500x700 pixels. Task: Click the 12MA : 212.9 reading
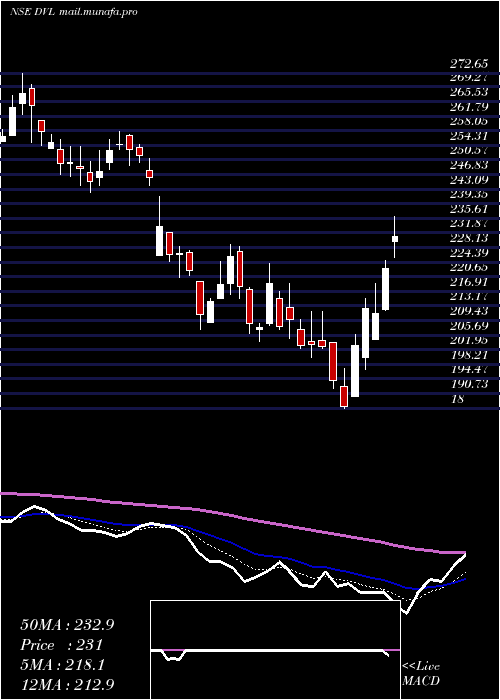[67, 684]
